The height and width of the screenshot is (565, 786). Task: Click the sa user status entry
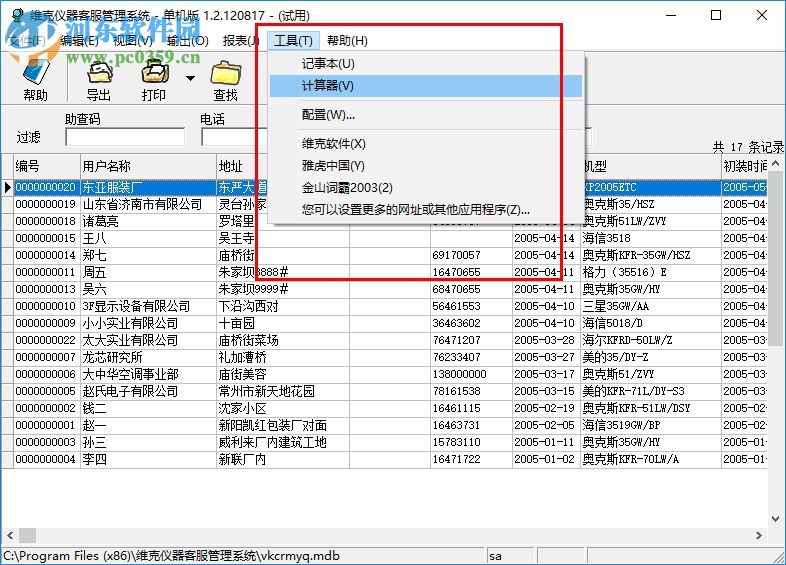click(495, 556)
